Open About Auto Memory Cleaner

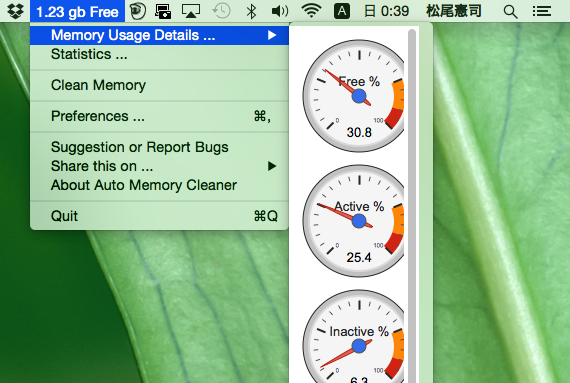(x=160, y=185)
